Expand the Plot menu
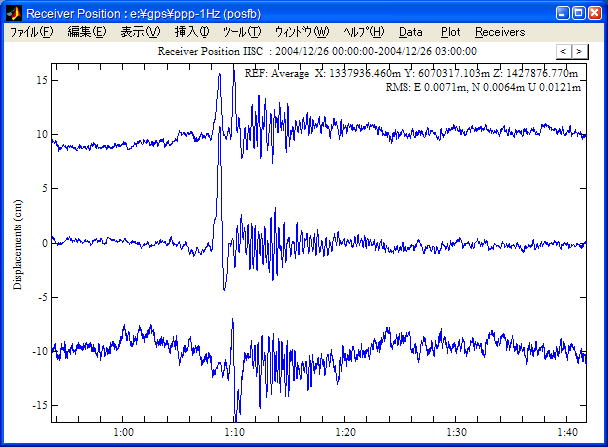The width and height of the screenshot is (608, 447). pyautogui.click(x=450, y=32)
